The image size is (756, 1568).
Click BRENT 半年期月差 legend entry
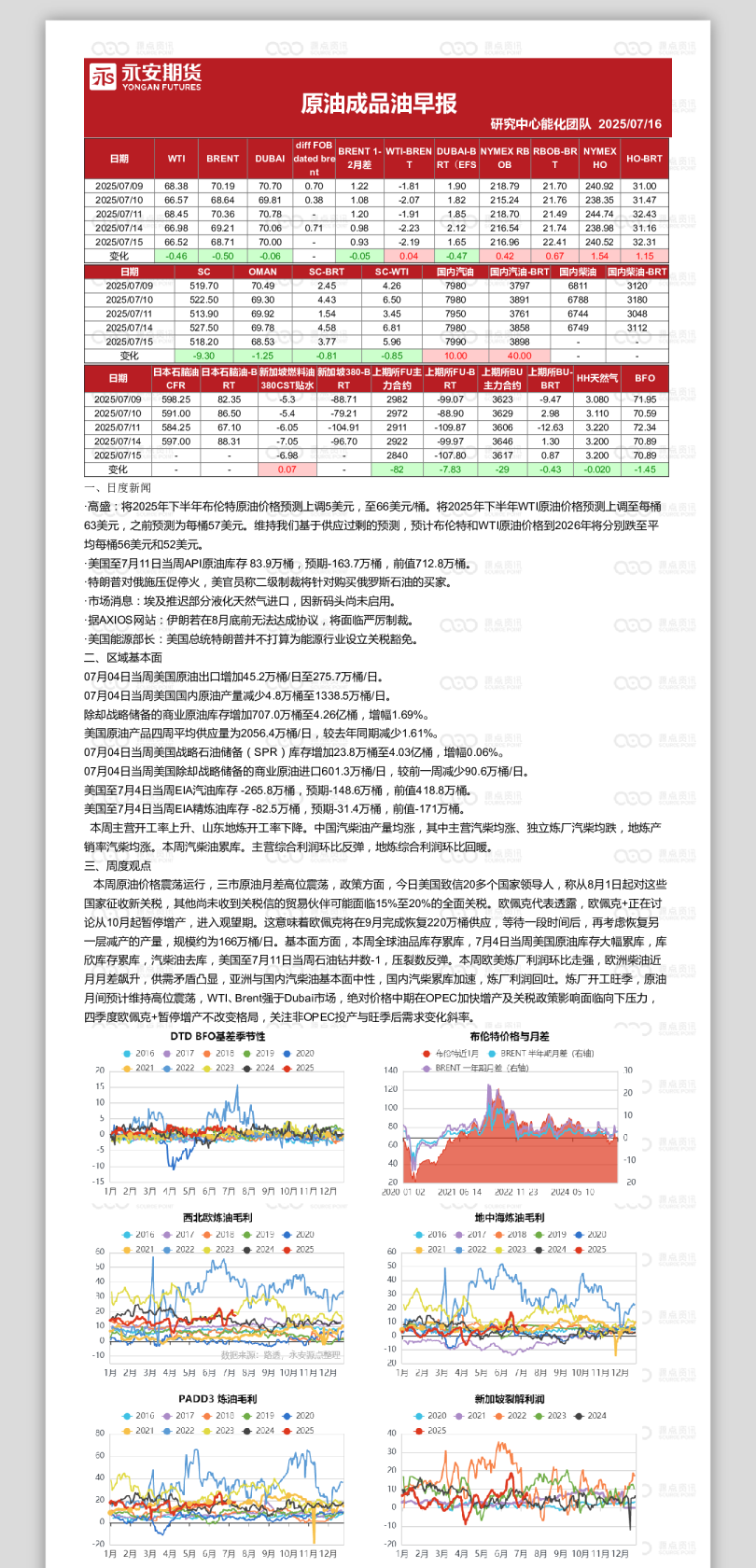tap(539, 1053)
